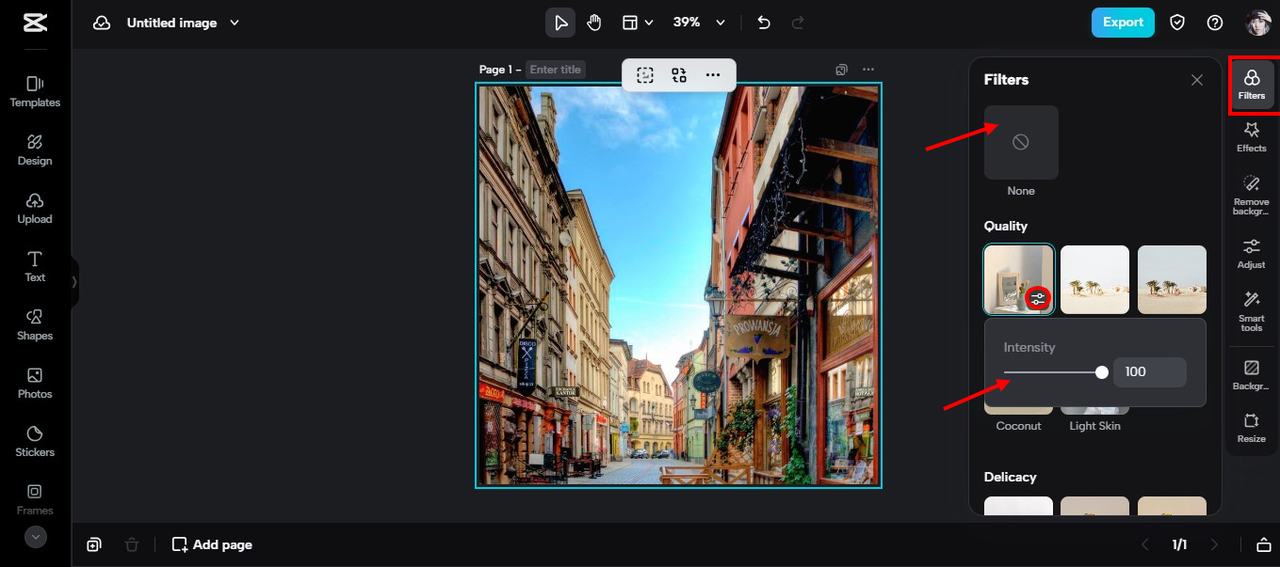Open the filter adjust settings icon
The height and width of the screenshot is (567, 1280).
[x=1038, y=298]
